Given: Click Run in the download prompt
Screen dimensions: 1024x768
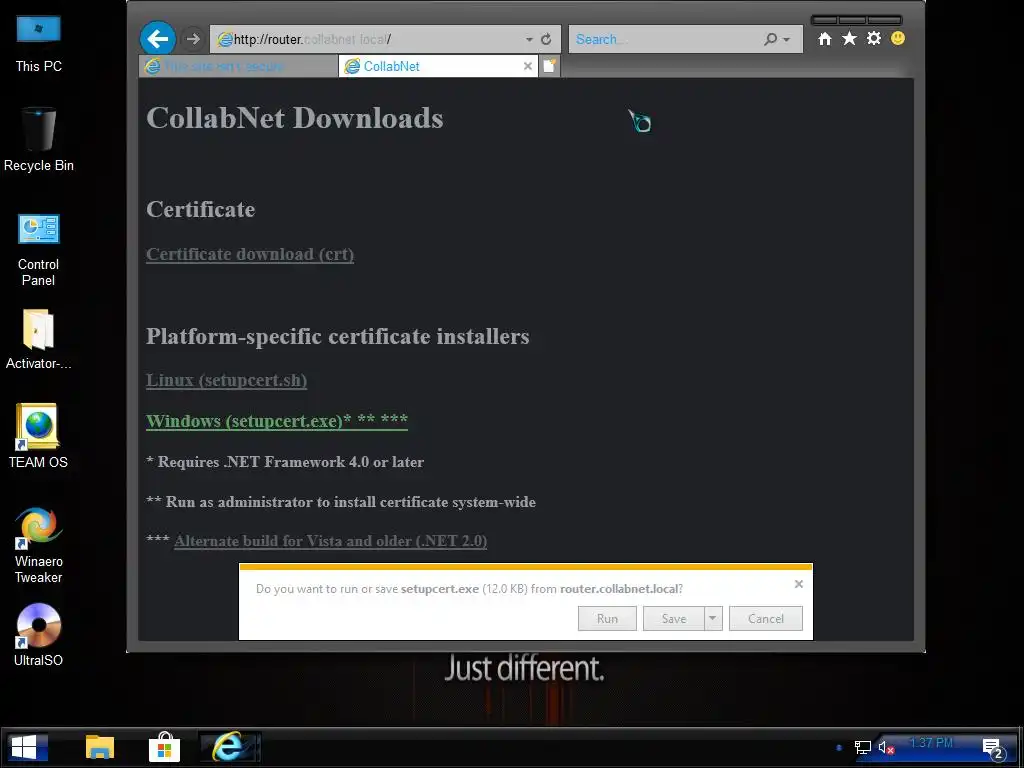Looking at the screenshot, I should click(607, 618).
